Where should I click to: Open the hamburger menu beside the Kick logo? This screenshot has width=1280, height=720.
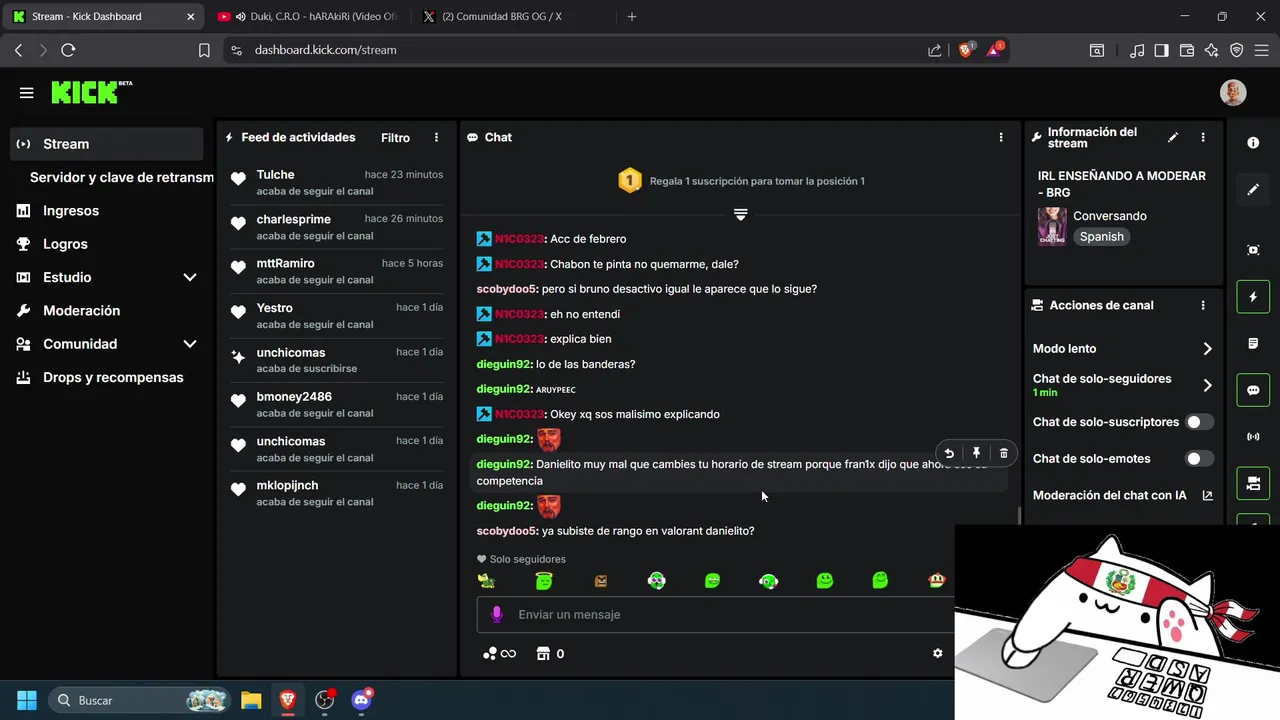(27, 93)
